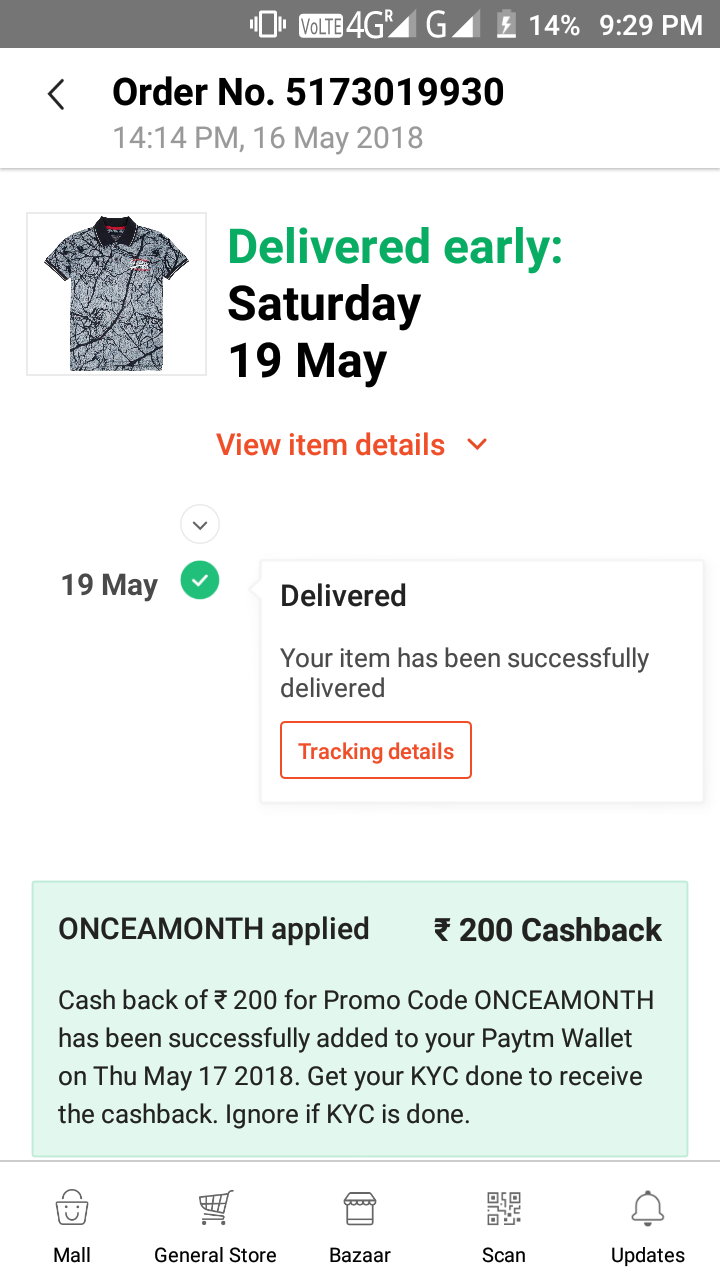
Task: Tap the Order No. 5173019930 title
Action: click(x=308, y=93)
